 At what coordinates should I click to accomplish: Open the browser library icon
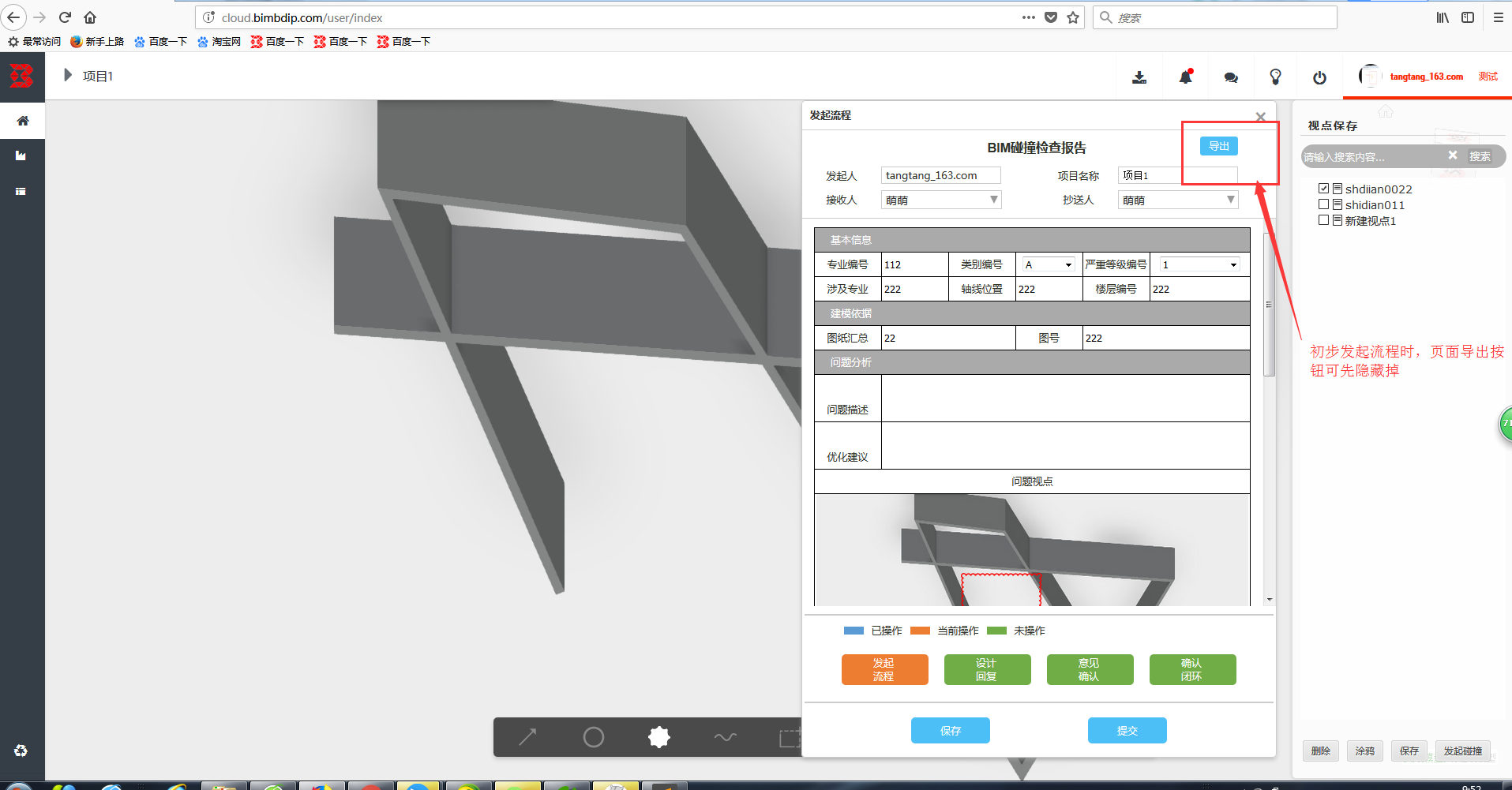(1443, 17)
